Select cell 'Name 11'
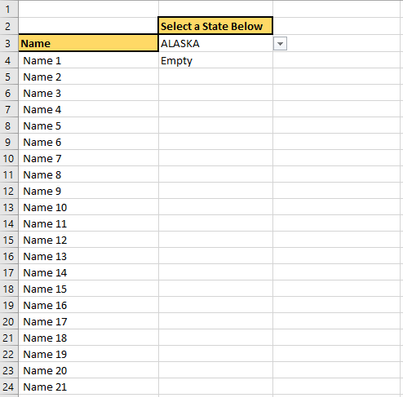 [x=88, y=224]
